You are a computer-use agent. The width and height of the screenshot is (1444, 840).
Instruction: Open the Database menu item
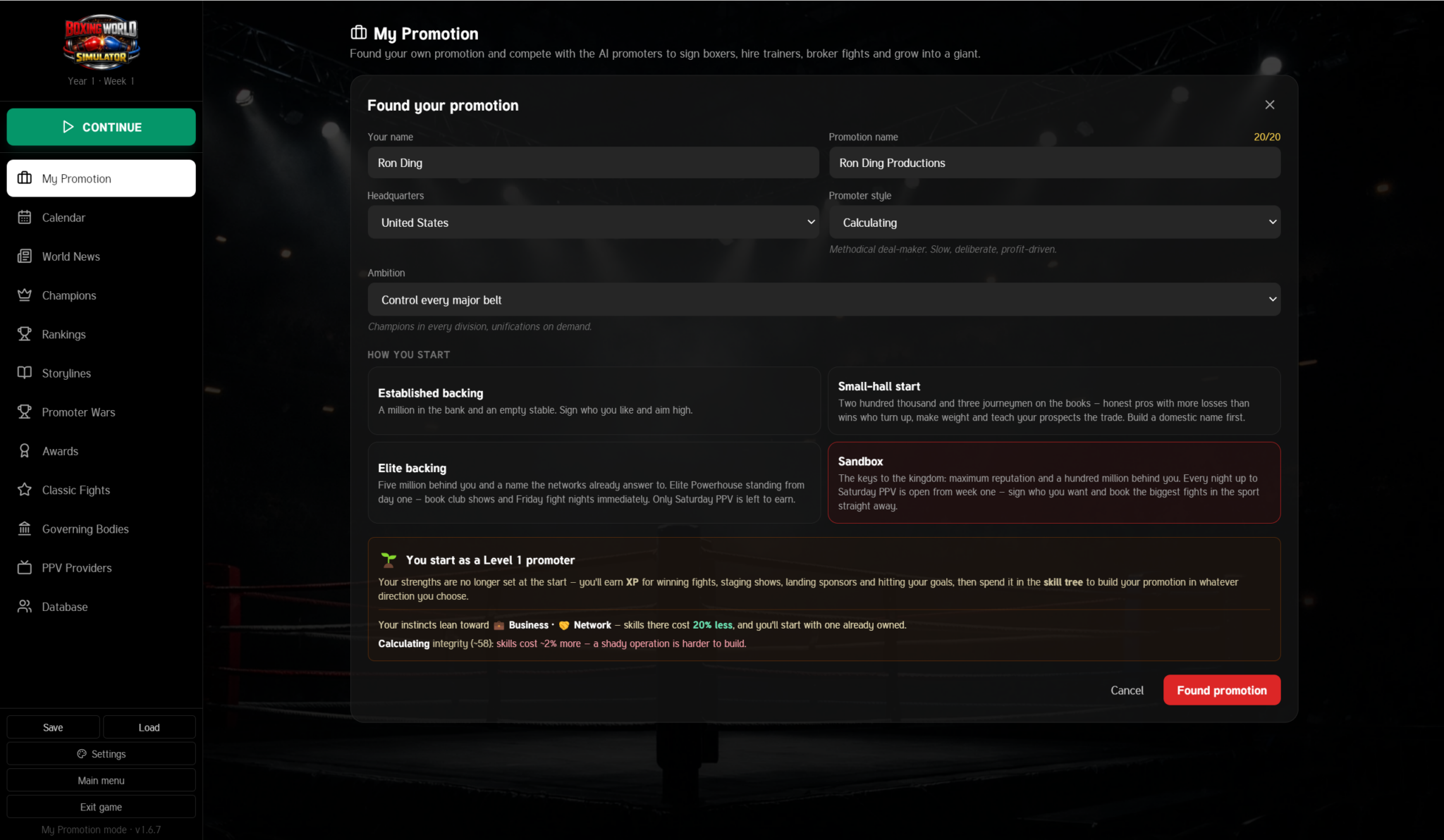102,607
